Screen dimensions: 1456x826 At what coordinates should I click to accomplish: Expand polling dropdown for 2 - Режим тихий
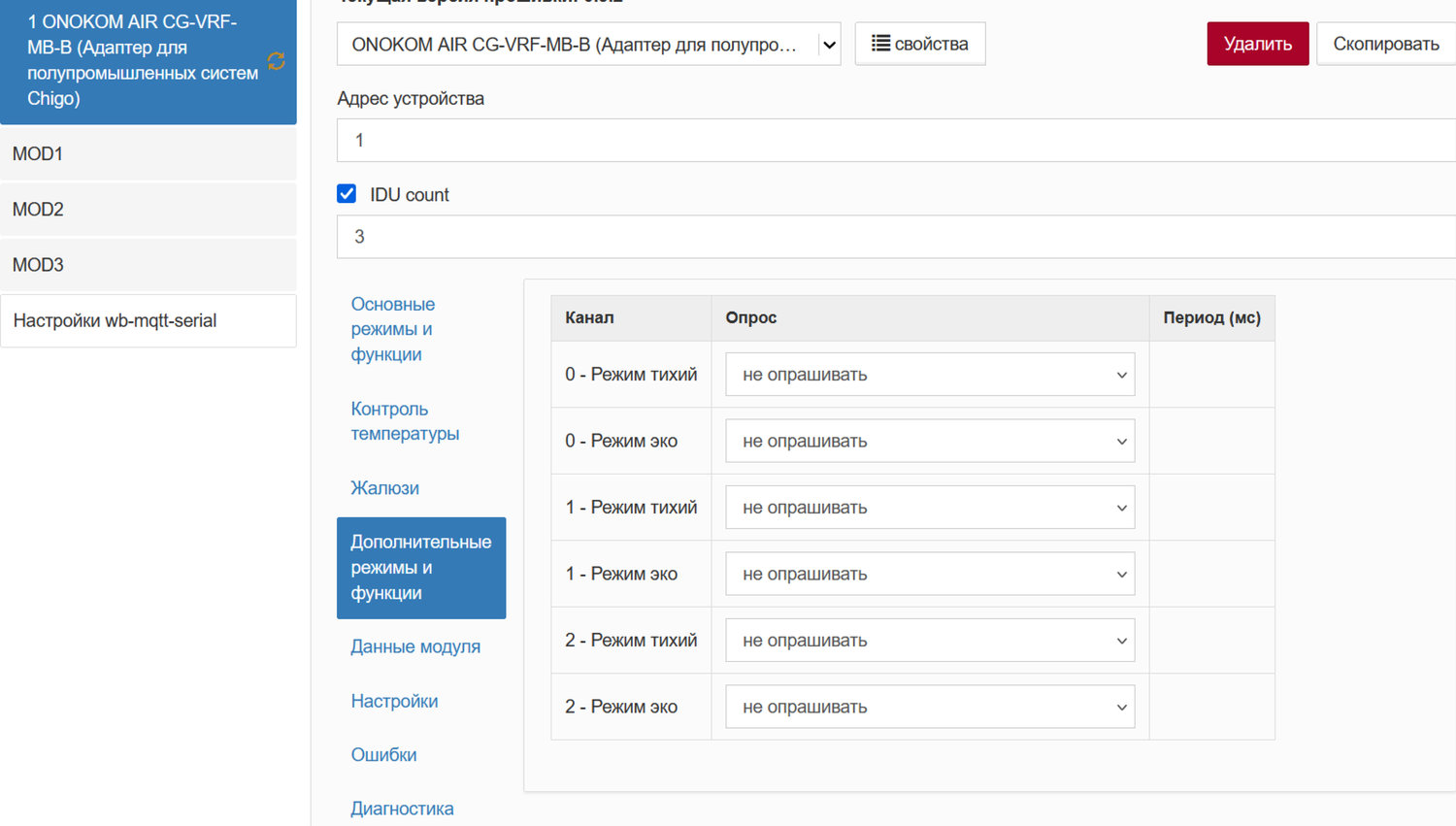(929, 641)
